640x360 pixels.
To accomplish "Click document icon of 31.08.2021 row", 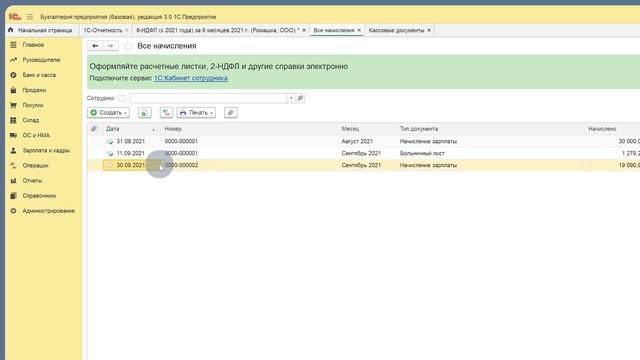I will (x=110, y=142).
